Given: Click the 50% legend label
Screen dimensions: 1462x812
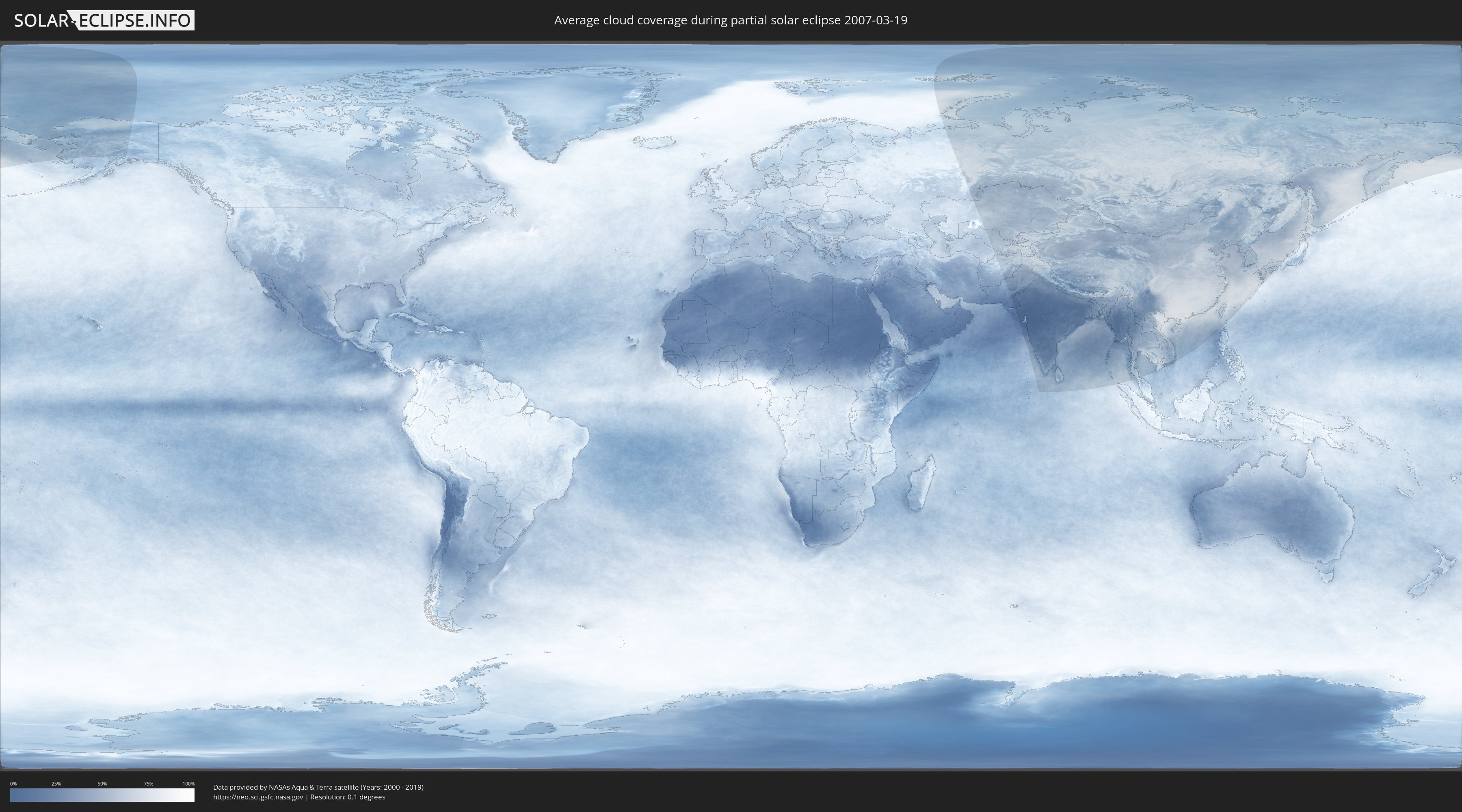Looking at the screenshot, I should [x=102, y=784].
